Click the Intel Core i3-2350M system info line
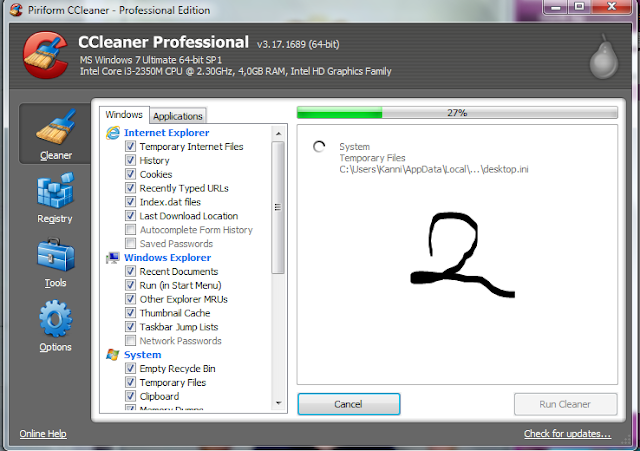 point(236,71)
